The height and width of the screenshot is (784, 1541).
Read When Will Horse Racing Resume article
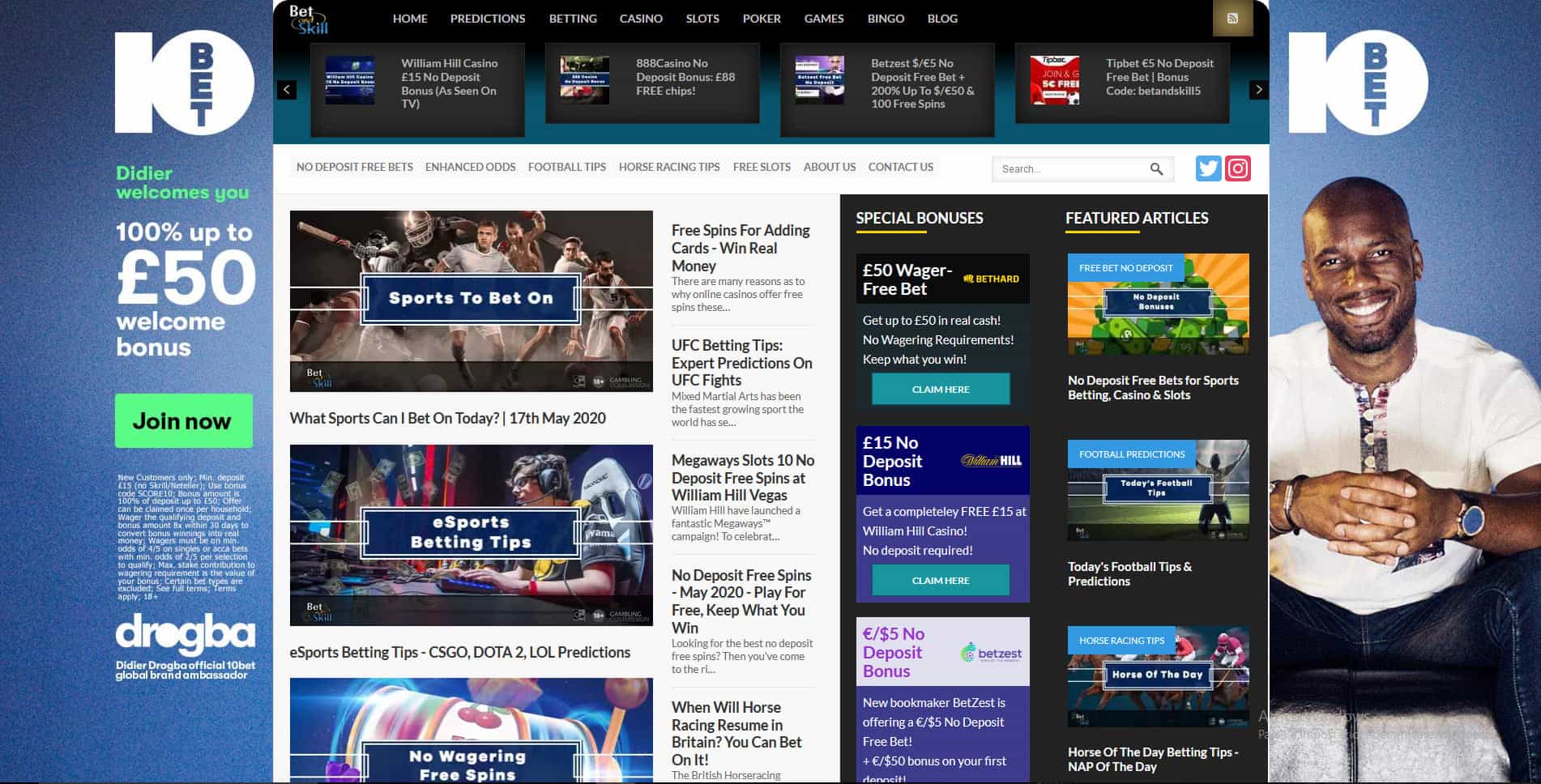tap(736, 733)
